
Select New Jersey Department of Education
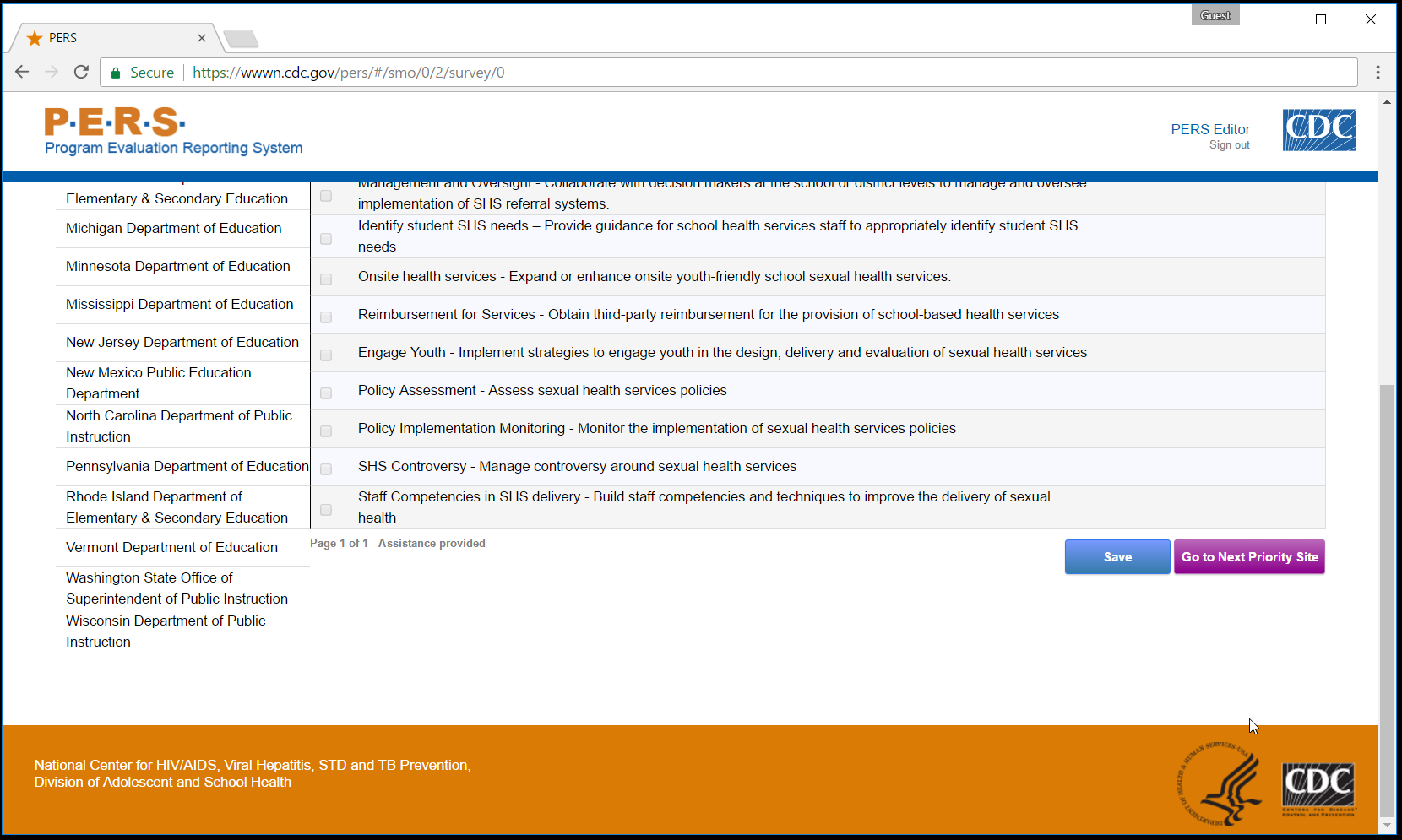(182, 343)
